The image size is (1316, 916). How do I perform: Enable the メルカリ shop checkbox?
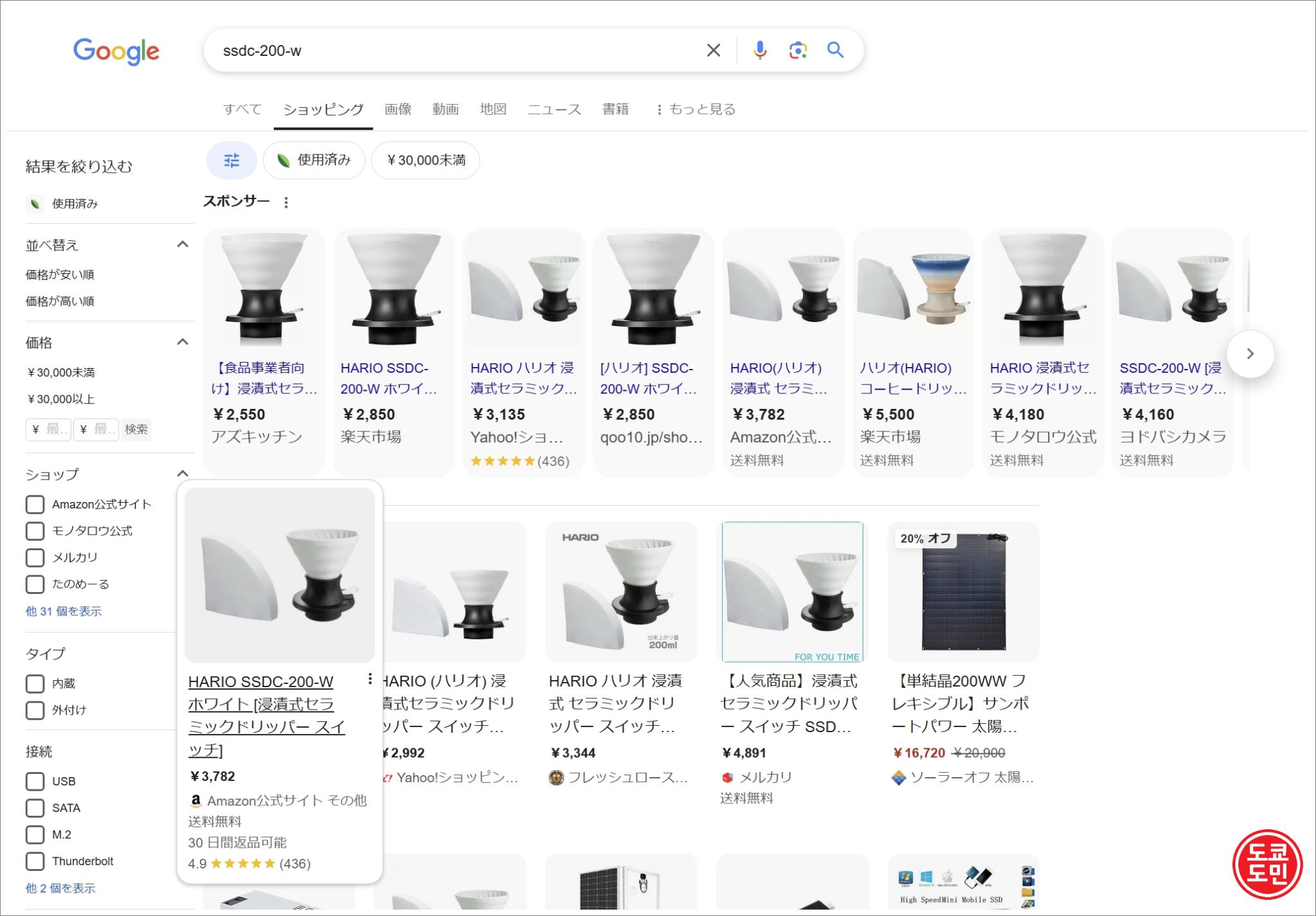(35, 557)
